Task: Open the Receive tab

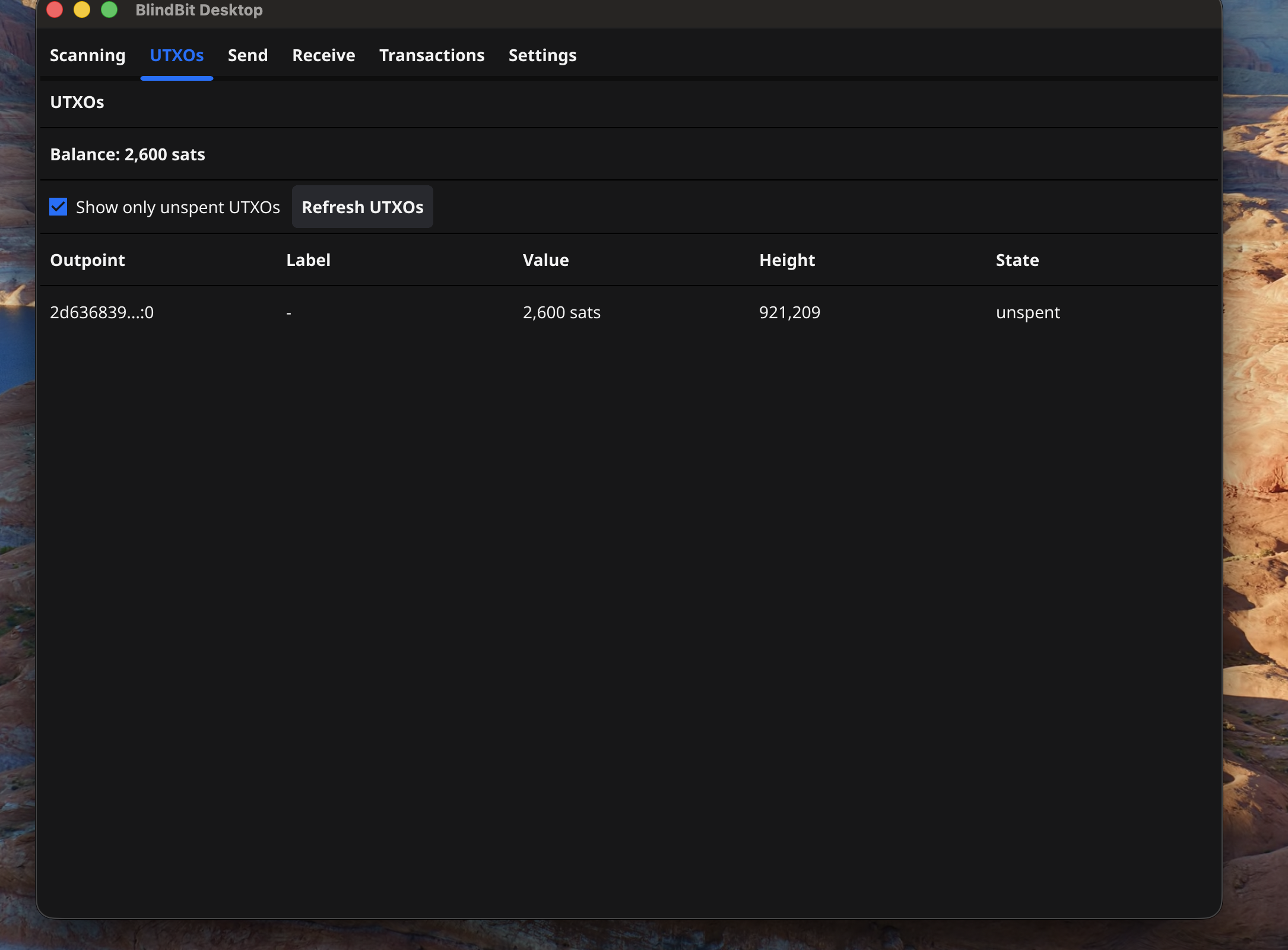Action: [323, 55]
